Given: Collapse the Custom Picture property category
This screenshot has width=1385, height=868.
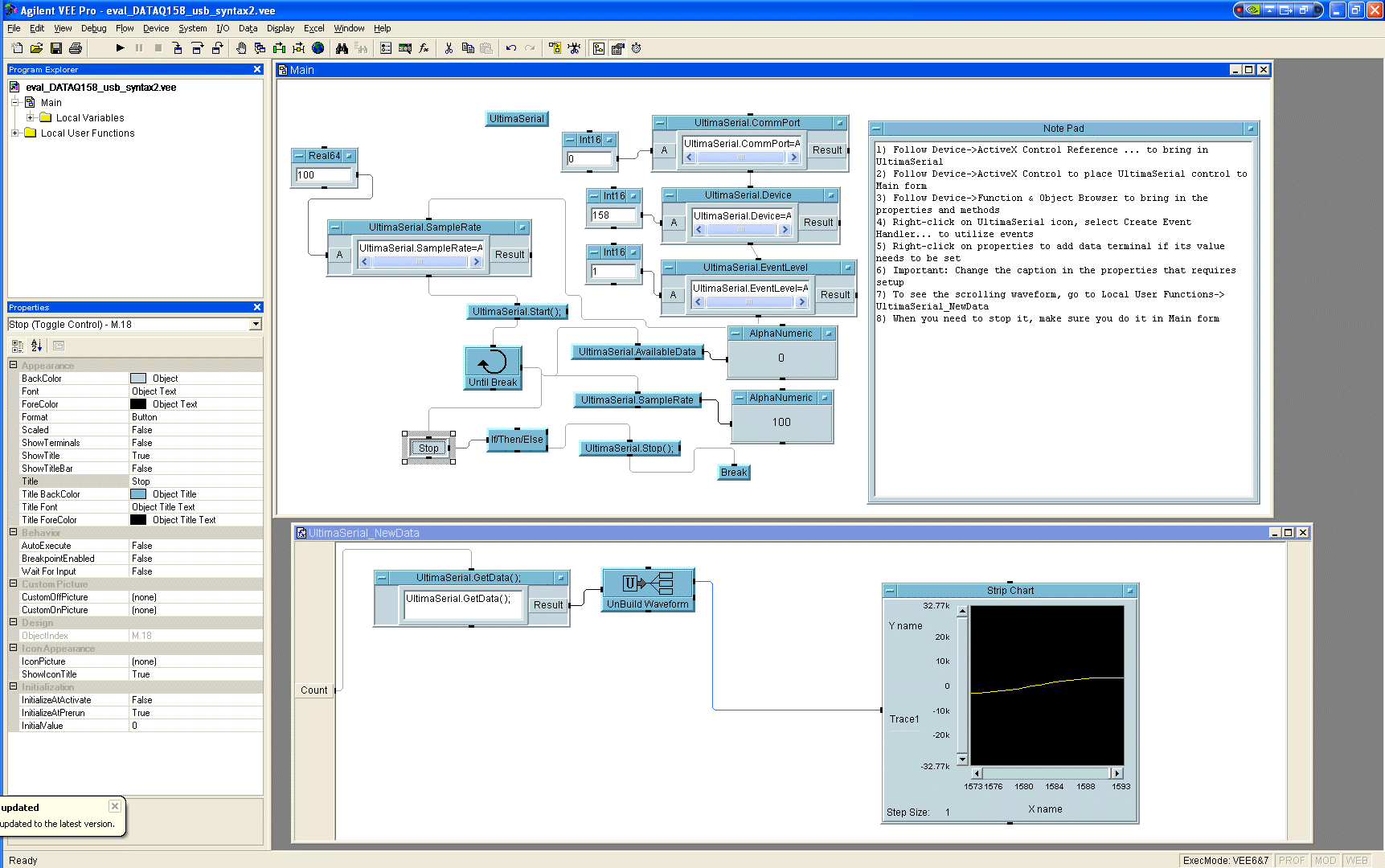Looking at the screenshot, I should (x=13, y=583).
